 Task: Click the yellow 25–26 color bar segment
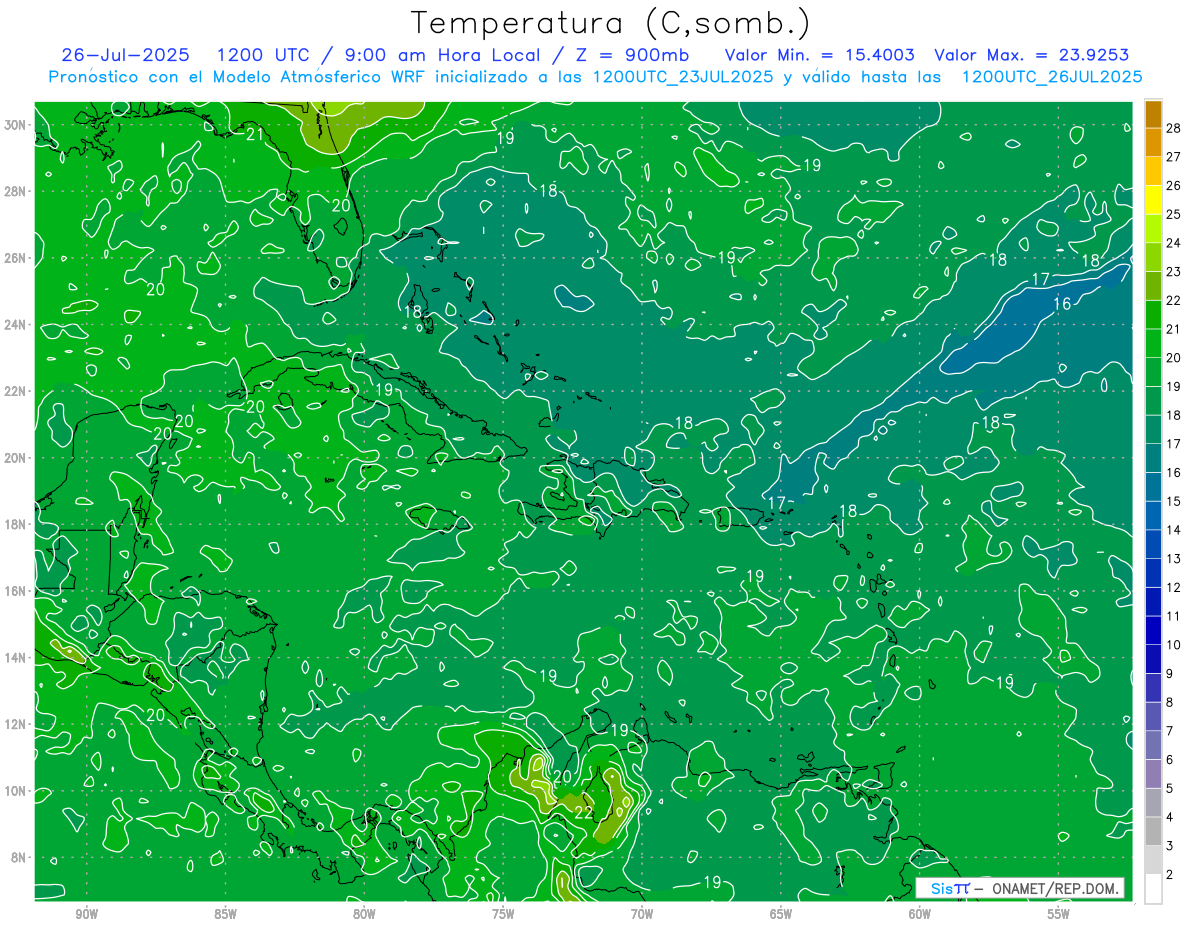[x=1153, y=201]
